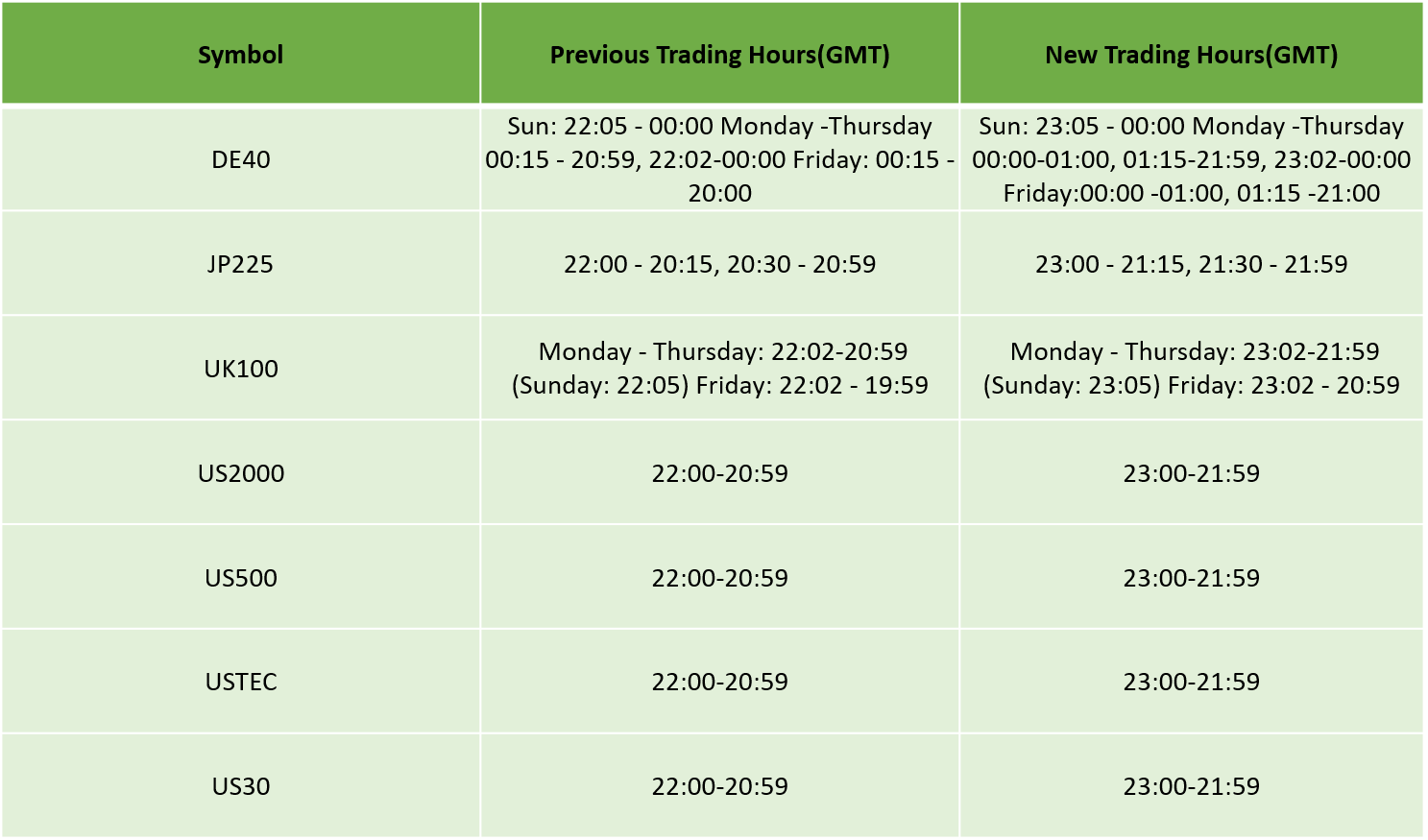Select JP225 new hours 23:00 - 21:15 cell

pos(1191,264)
